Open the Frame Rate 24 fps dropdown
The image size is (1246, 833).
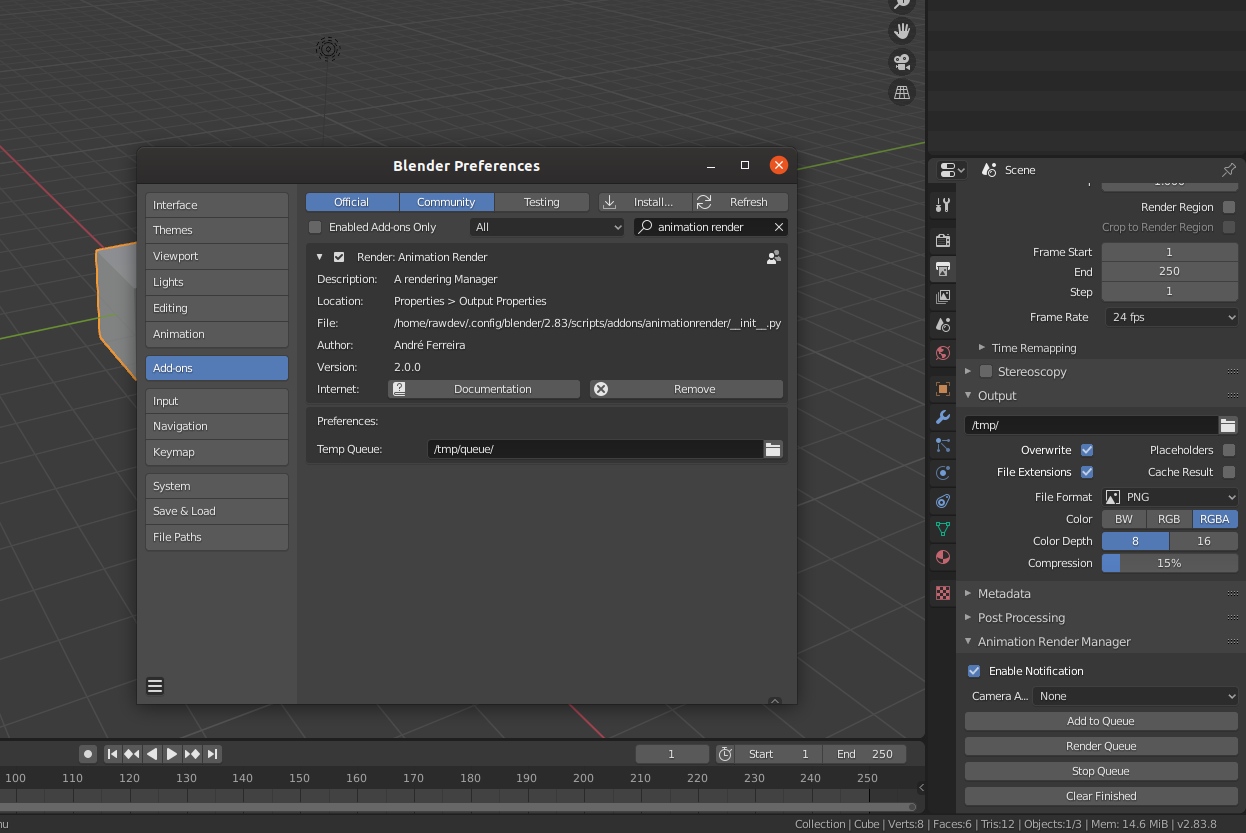[x=1170, y=317]
